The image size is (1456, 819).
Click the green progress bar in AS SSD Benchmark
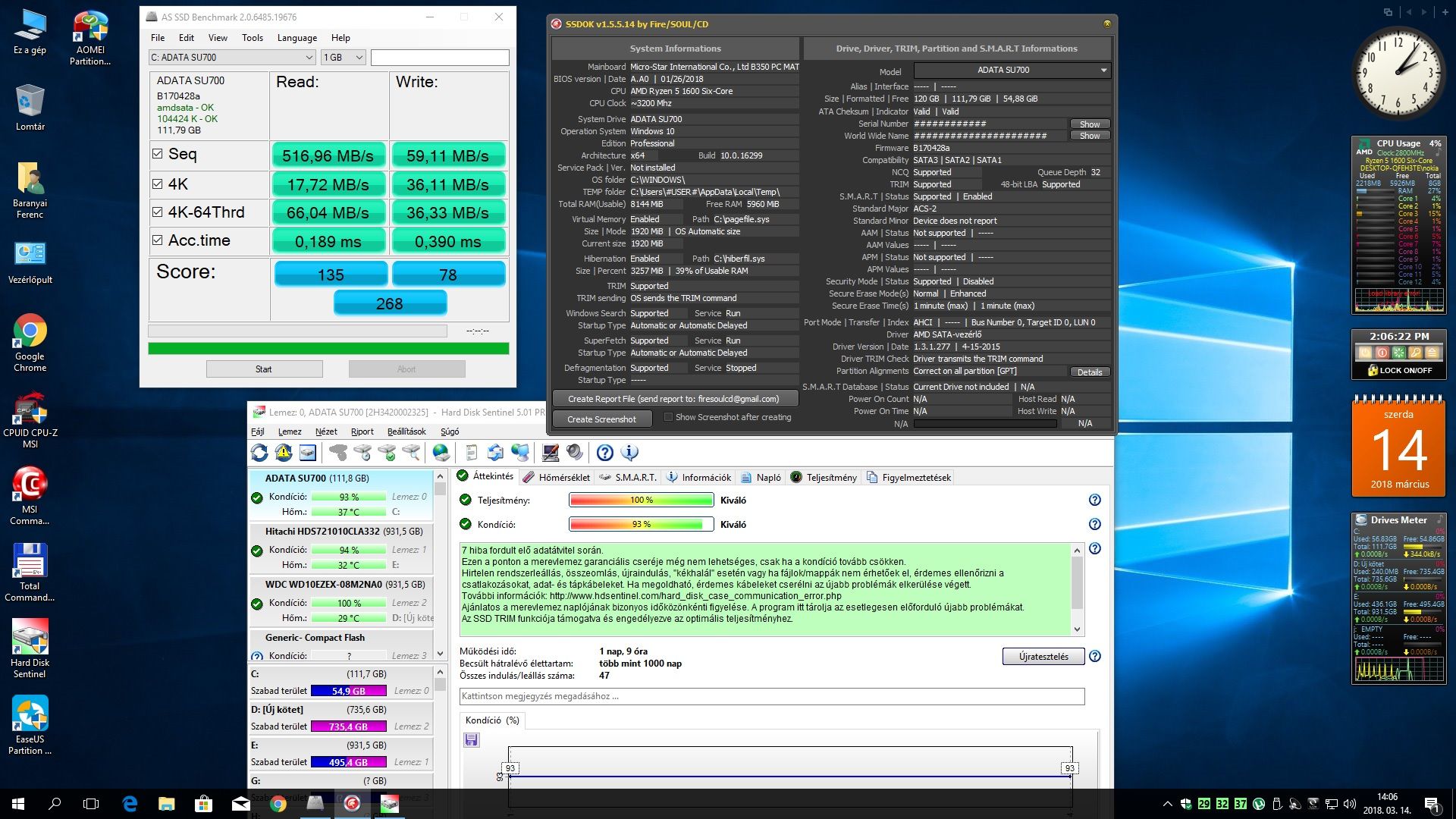coord(328,349)
